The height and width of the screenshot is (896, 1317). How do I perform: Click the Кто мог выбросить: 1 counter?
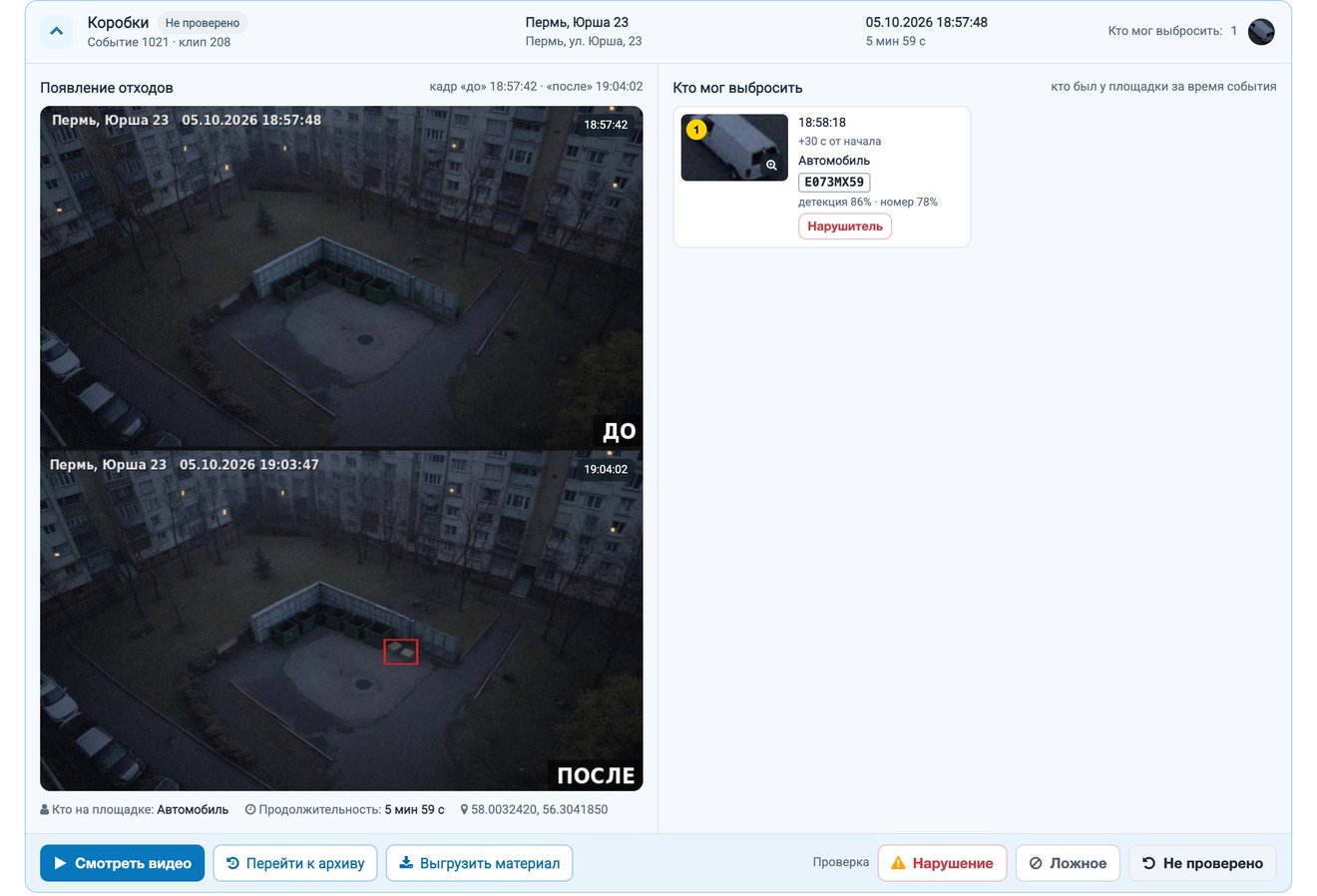coord(1172,31)
